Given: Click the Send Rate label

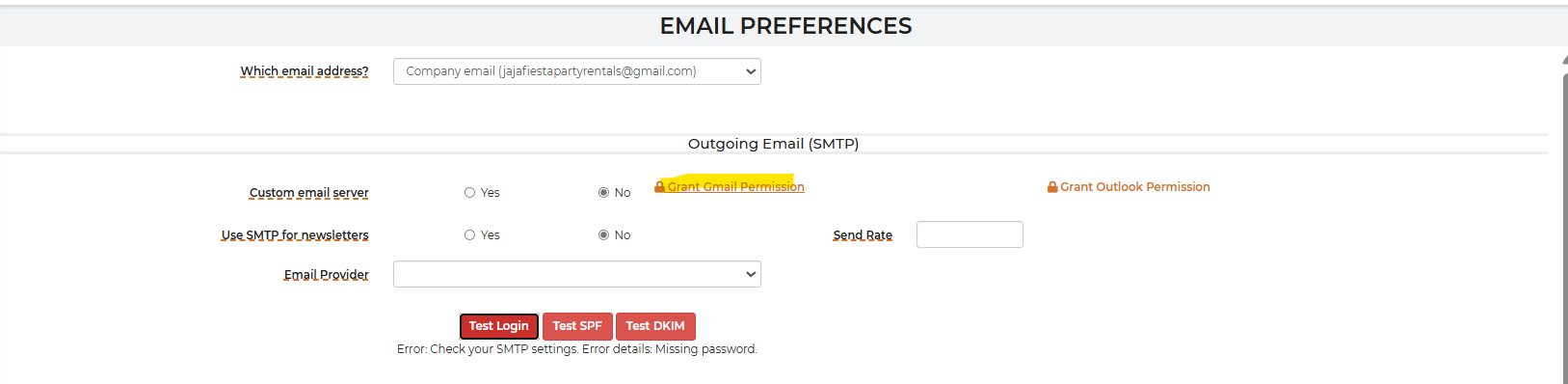Looking at the screenshot, I should click(863, 235).
